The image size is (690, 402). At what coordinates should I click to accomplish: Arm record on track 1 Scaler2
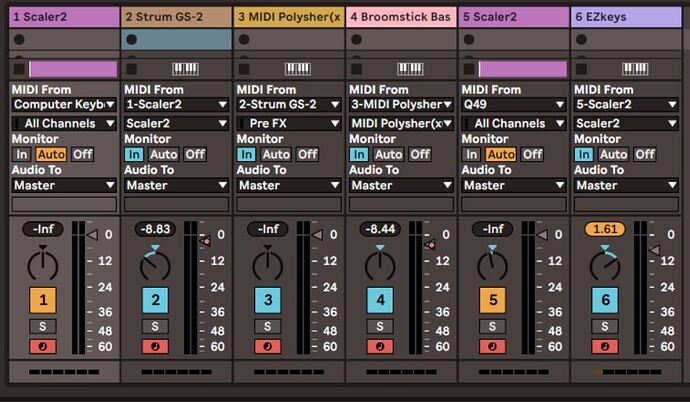pyautogui.click(x=42, y=347)
